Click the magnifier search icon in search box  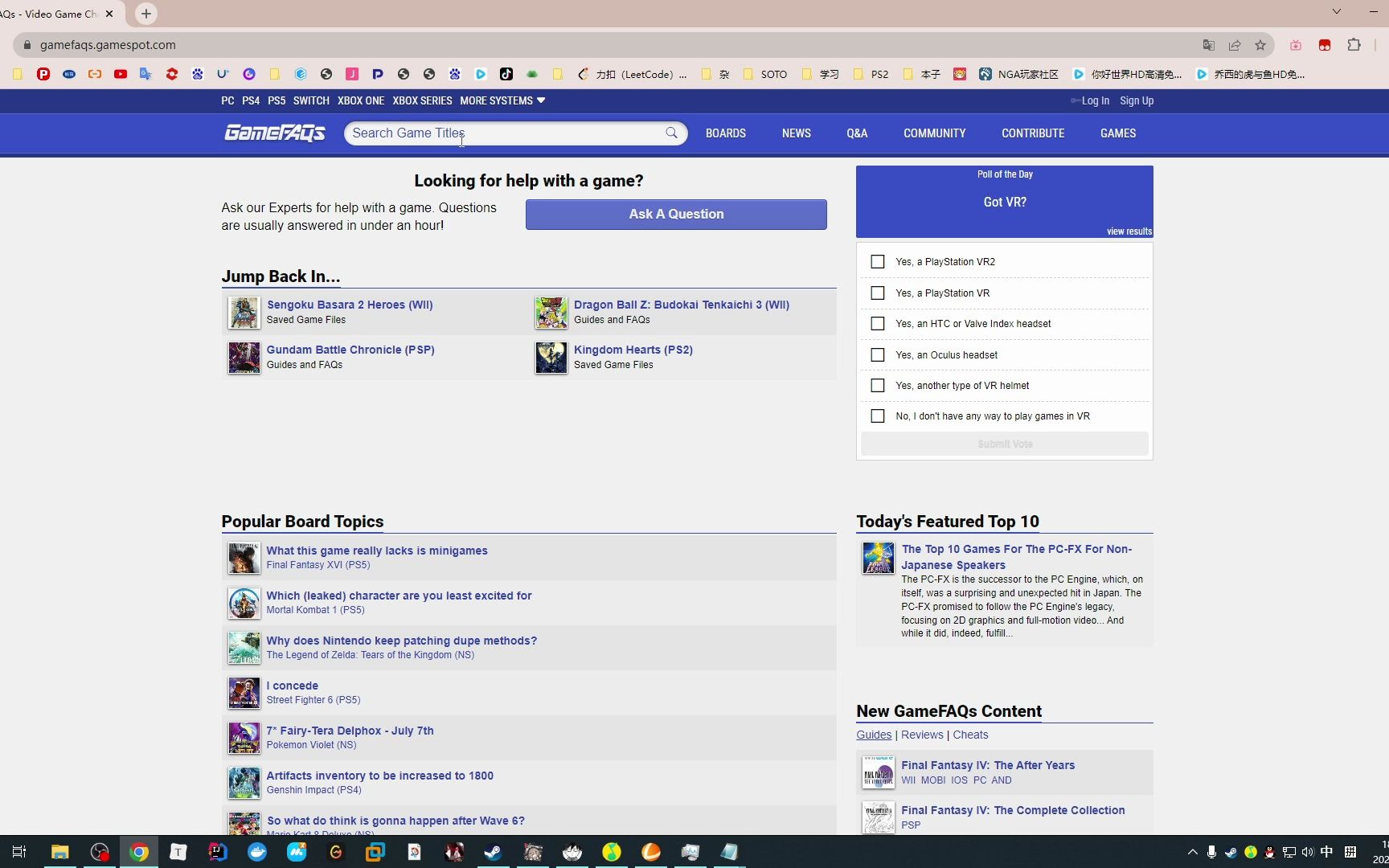671,133
